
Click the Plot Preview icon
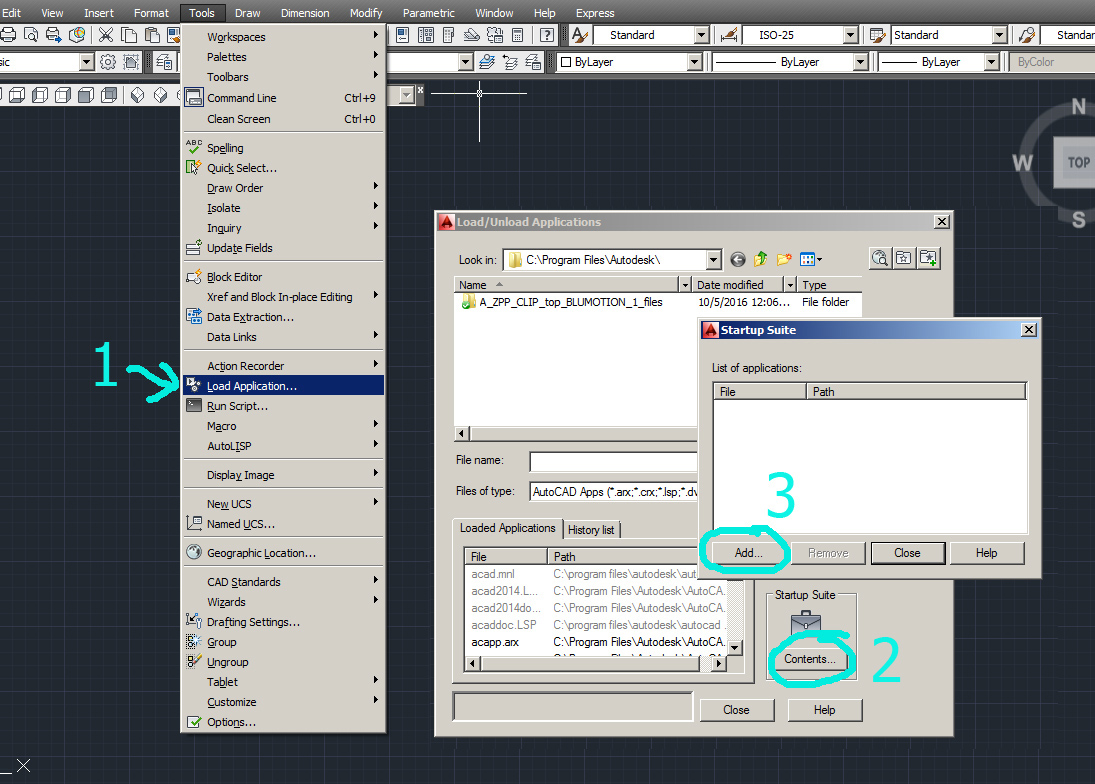(31, 35)
